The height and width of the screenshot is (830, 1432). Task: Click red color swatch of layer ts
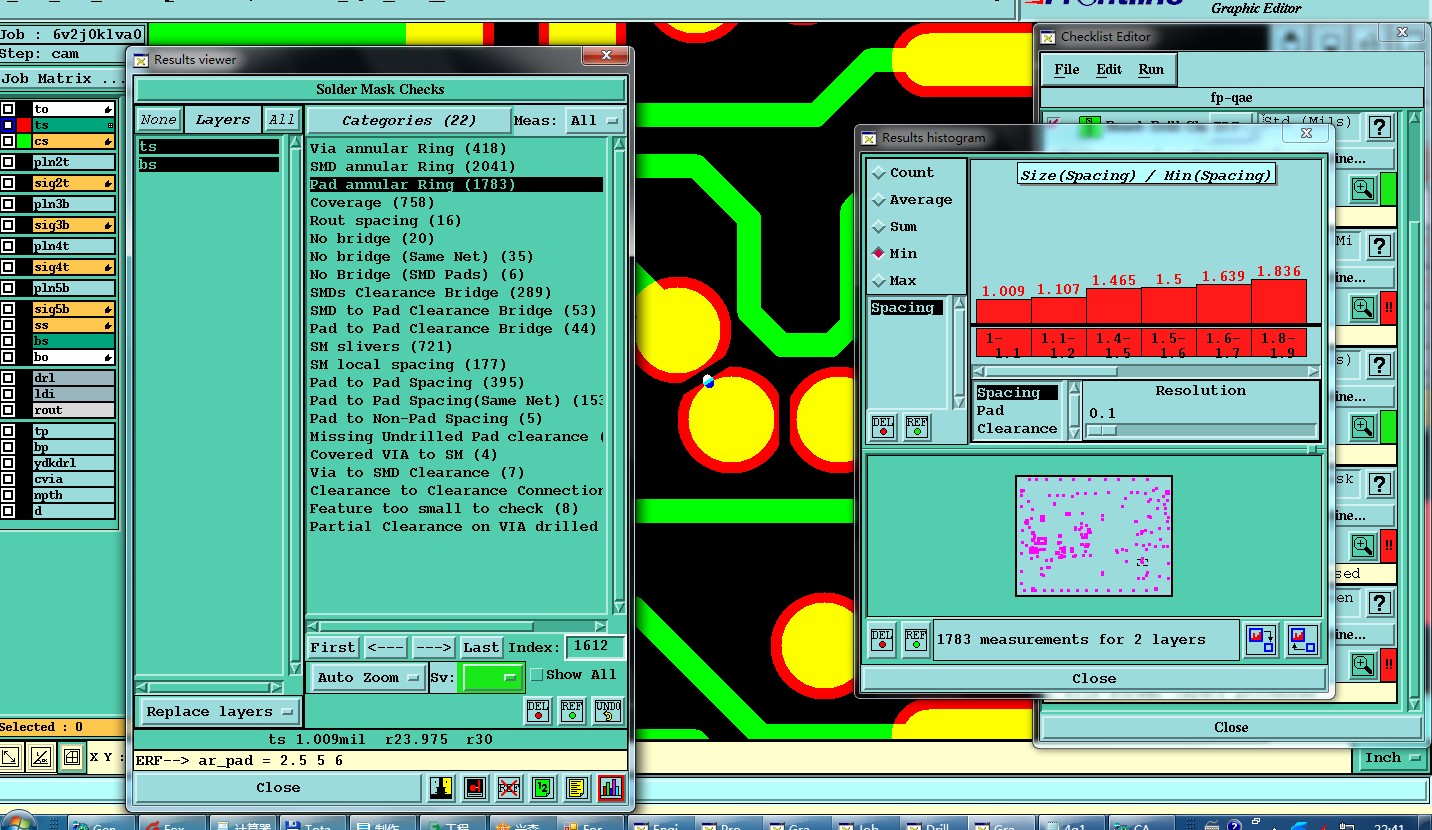click(24, 125)
